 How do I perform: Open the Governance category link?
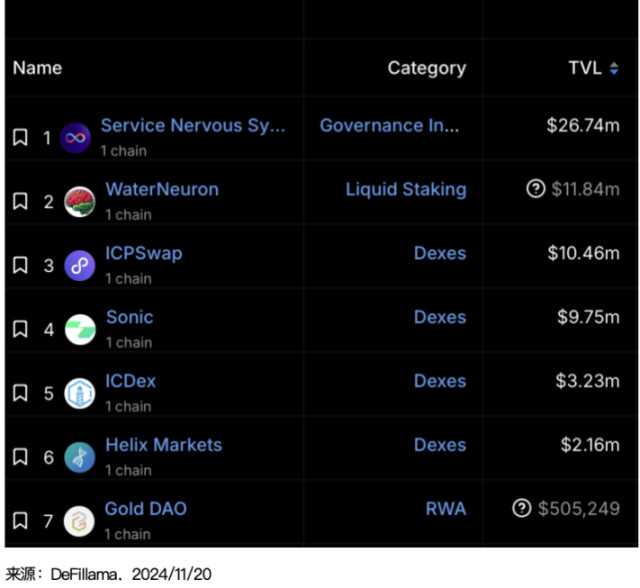pos(389,126)
